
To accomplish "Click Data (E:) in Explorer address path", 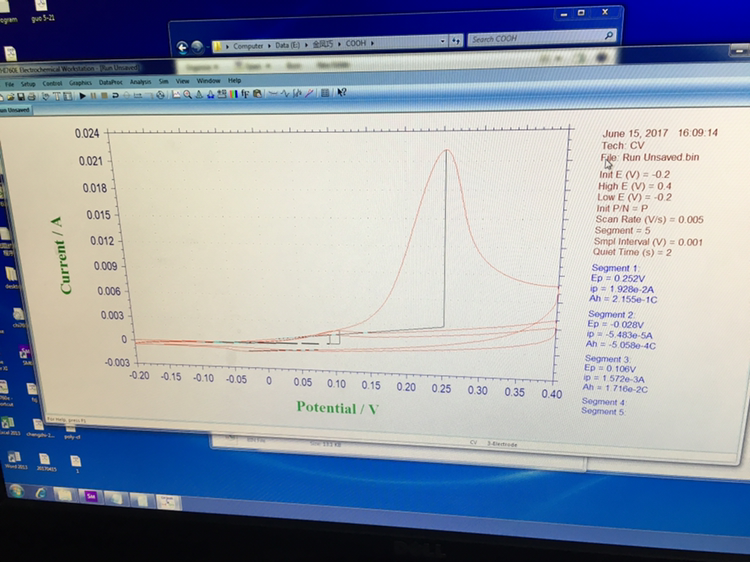I will point(287,45).
